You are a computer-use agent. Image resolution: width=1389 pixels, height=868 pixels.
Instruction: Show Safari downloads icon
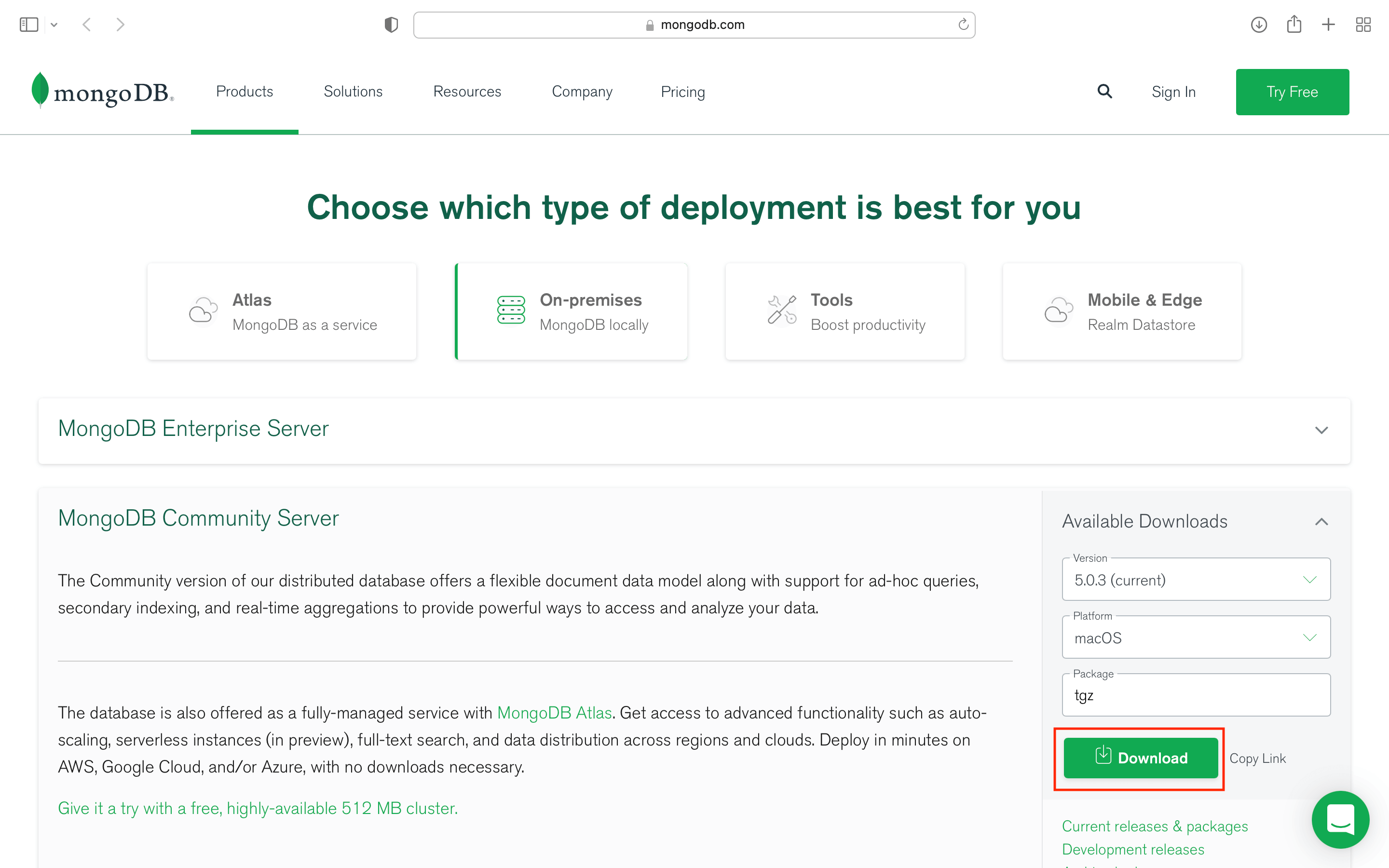[x=1259, y=25]
